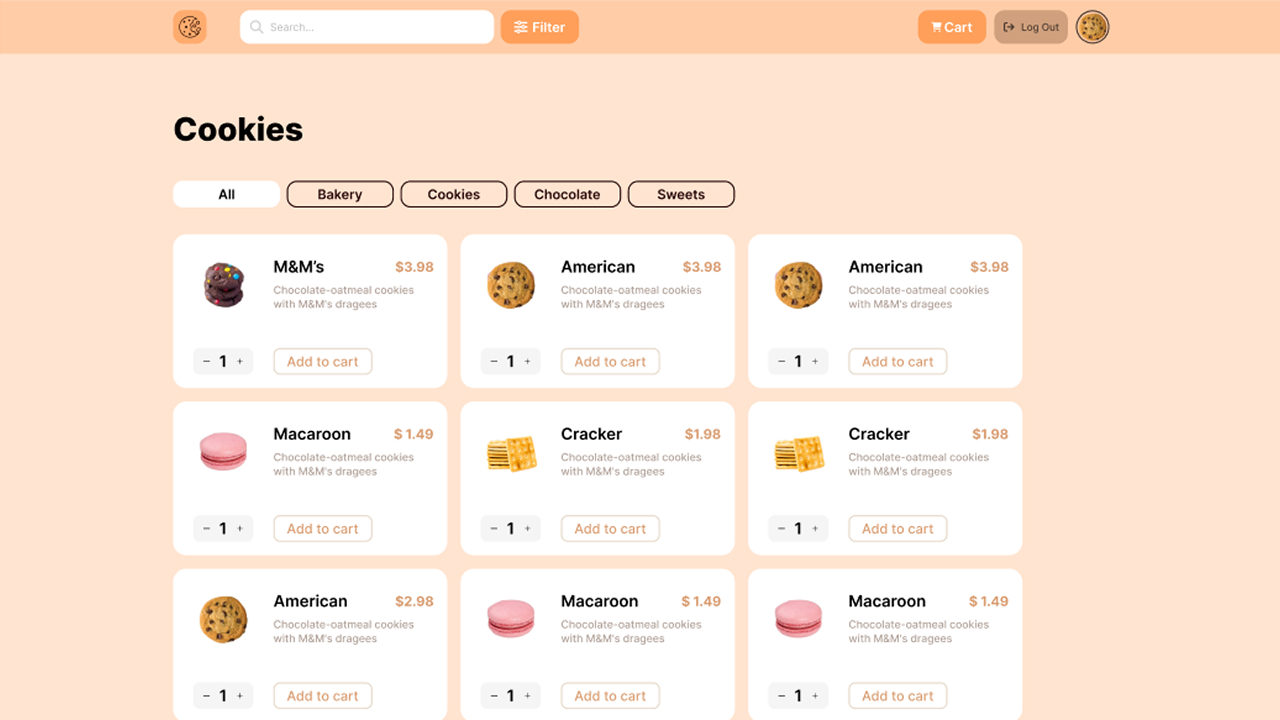The image size is (1280, 720).
Task: Click the M&M's cookie product image
Action: pyautogui.click(x=223, y=284)
